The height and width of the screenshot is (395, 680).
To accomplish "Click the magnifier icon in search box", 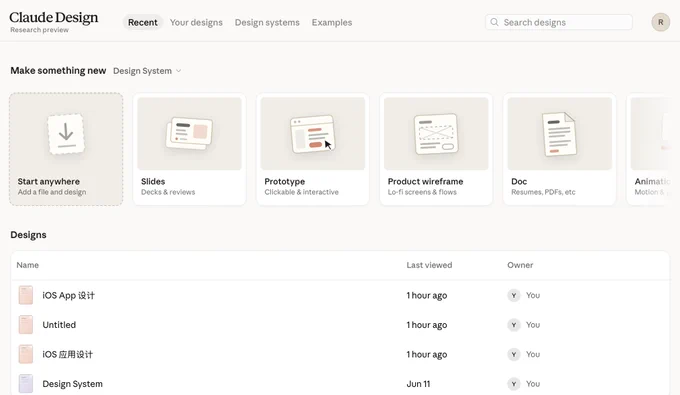I will (x=494, y=22).
